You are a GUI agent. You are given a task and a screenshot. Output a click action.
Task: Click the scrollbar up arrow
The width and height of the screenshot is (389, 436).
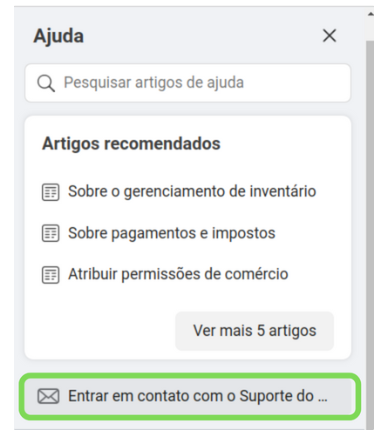[370, 14]
